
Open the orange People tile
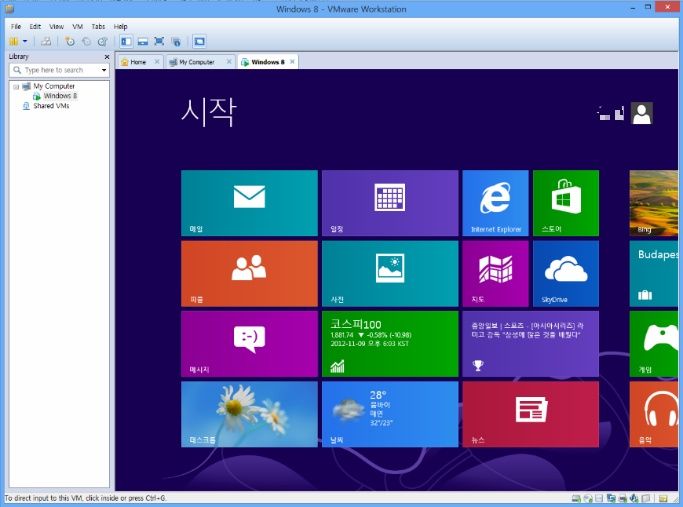pos(249,274)
